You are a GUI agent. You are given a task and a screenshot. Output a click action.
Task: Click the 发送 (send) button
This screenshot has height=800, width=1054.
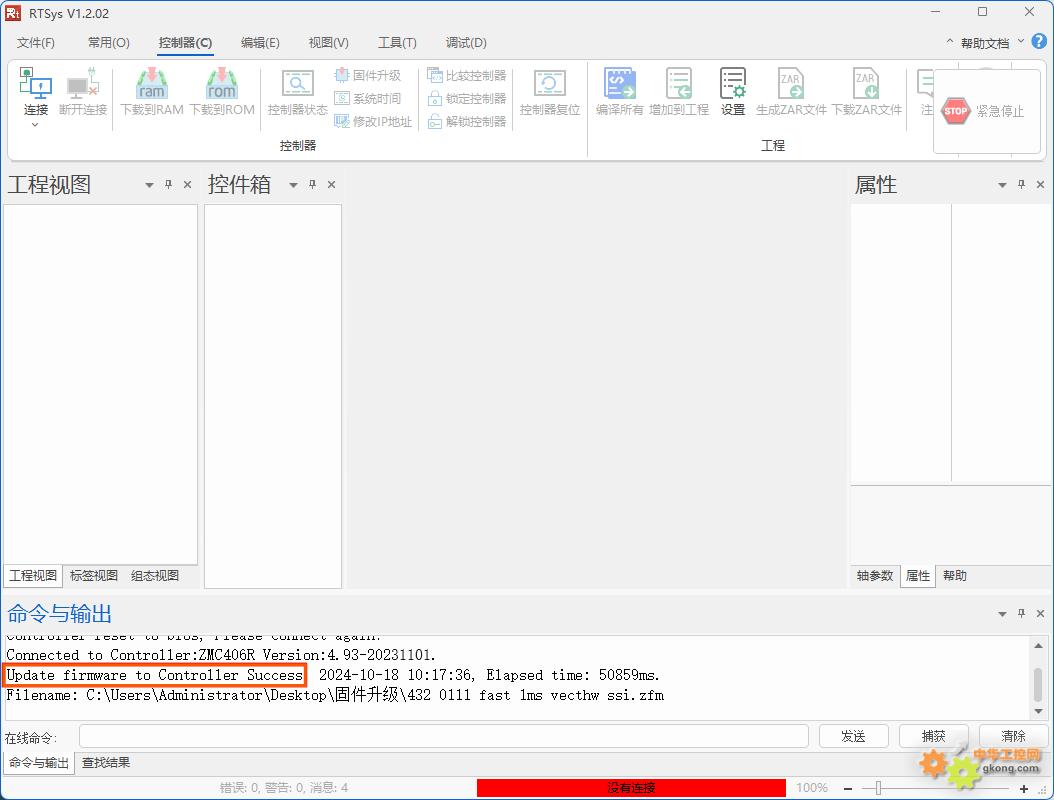click(853, 736)
